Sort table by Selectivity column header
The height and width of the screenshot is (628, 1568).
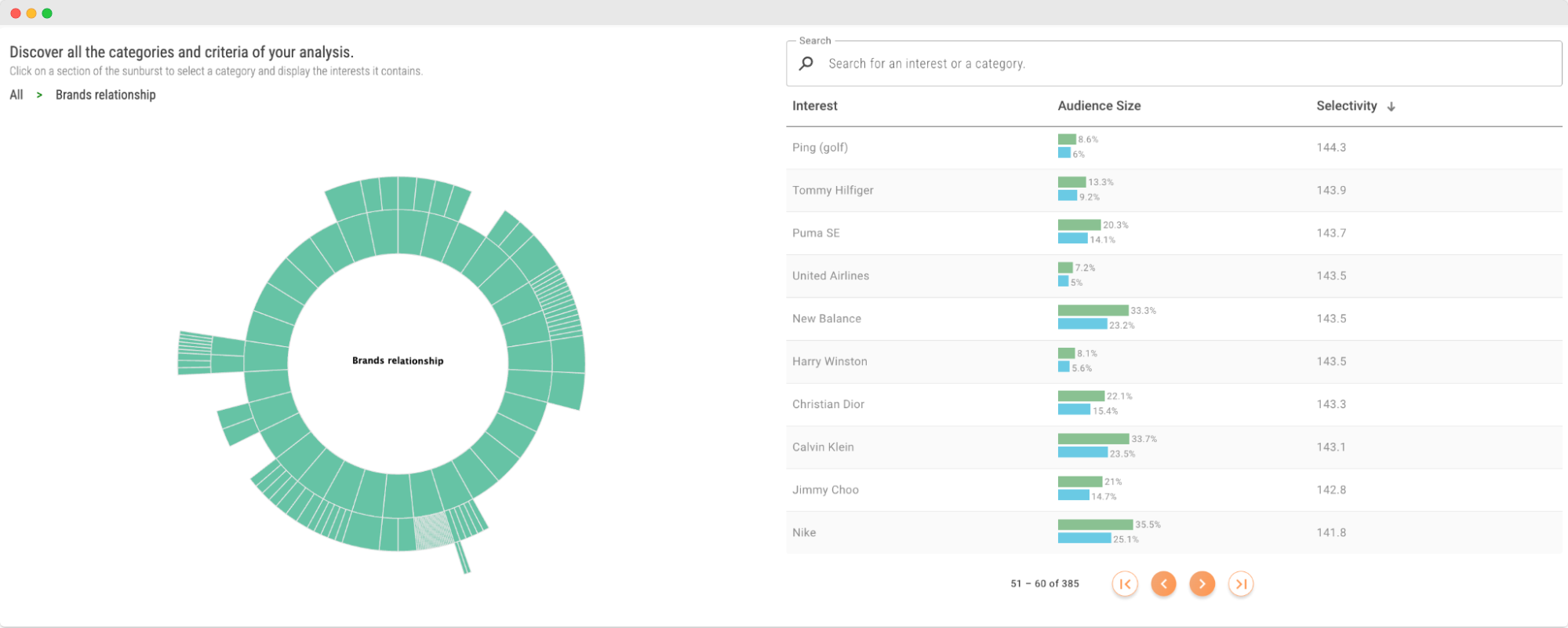[x=1346, y=106]
